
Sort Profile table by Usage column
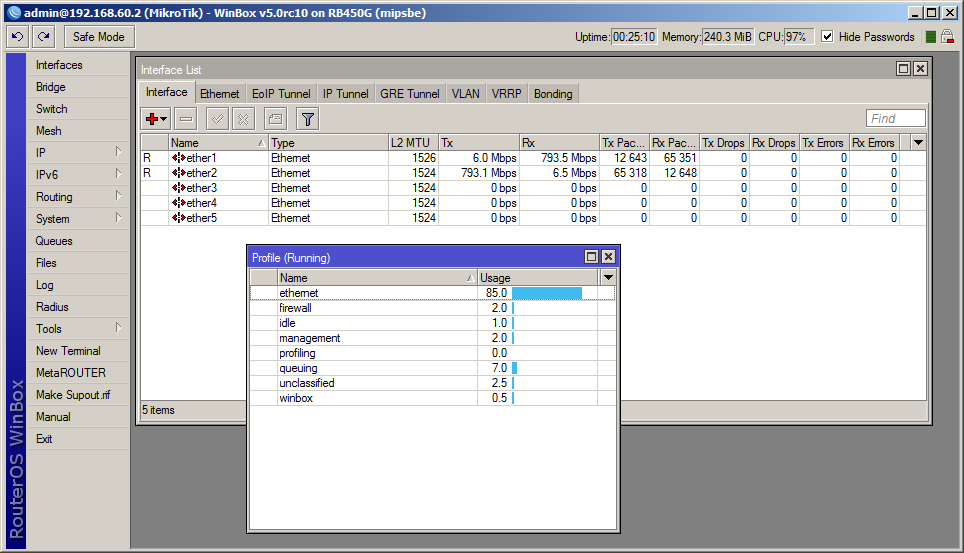[x=538, y=277]
